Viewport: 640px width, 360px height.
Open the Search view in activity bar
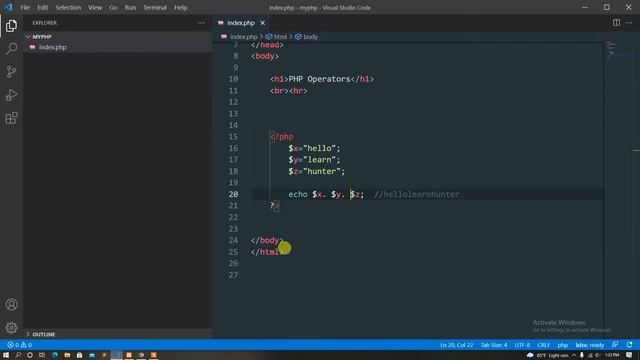point(11,49)
